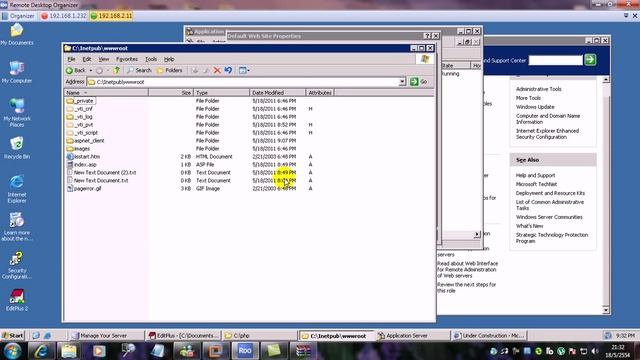Click the More Tools link
Image resolution: width=640 pixels, height=360 pixels.
click(528, 98)
